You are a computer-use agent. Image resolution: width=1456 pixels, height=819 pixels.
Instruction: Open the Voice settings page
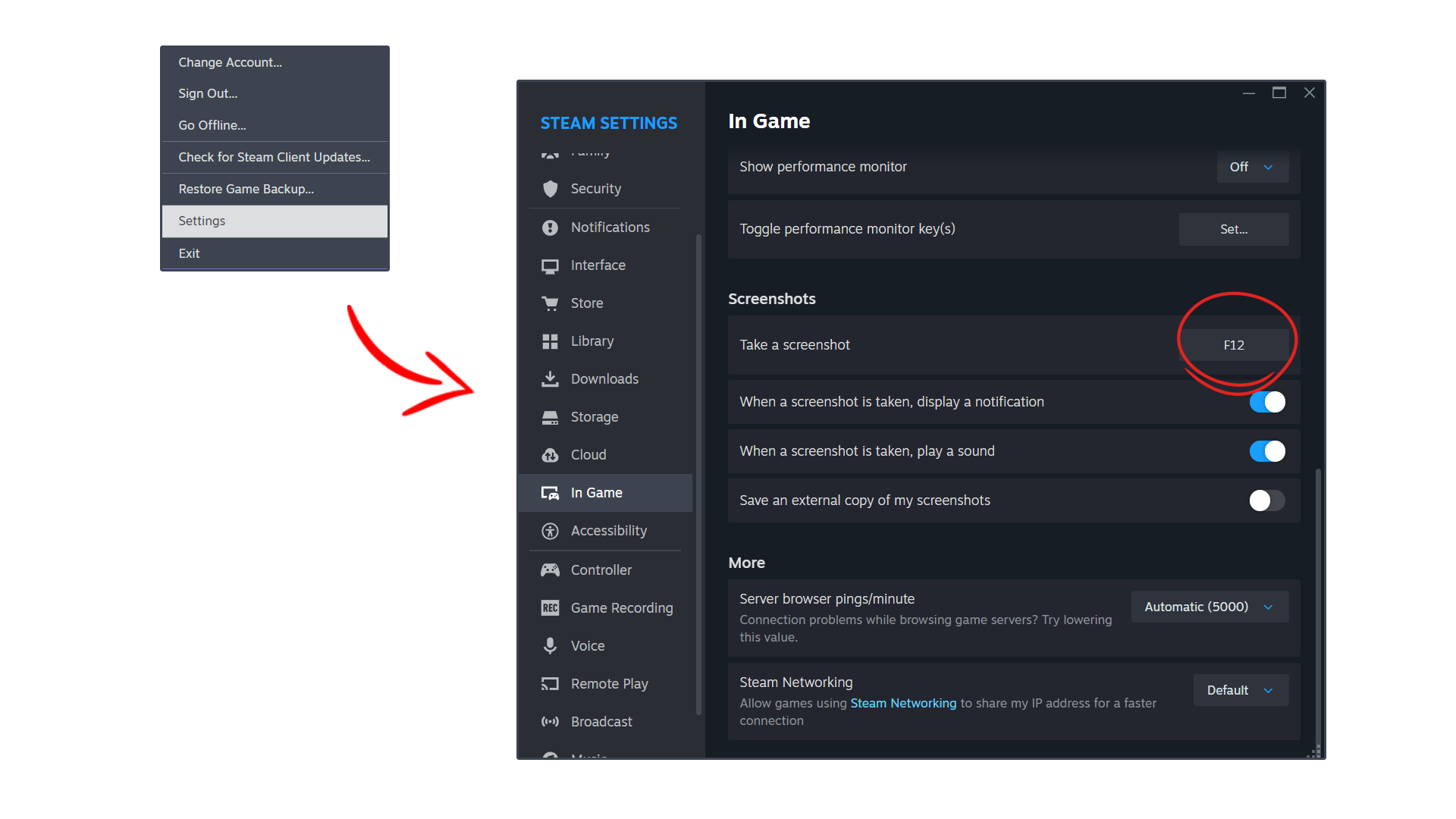[605, 646]
